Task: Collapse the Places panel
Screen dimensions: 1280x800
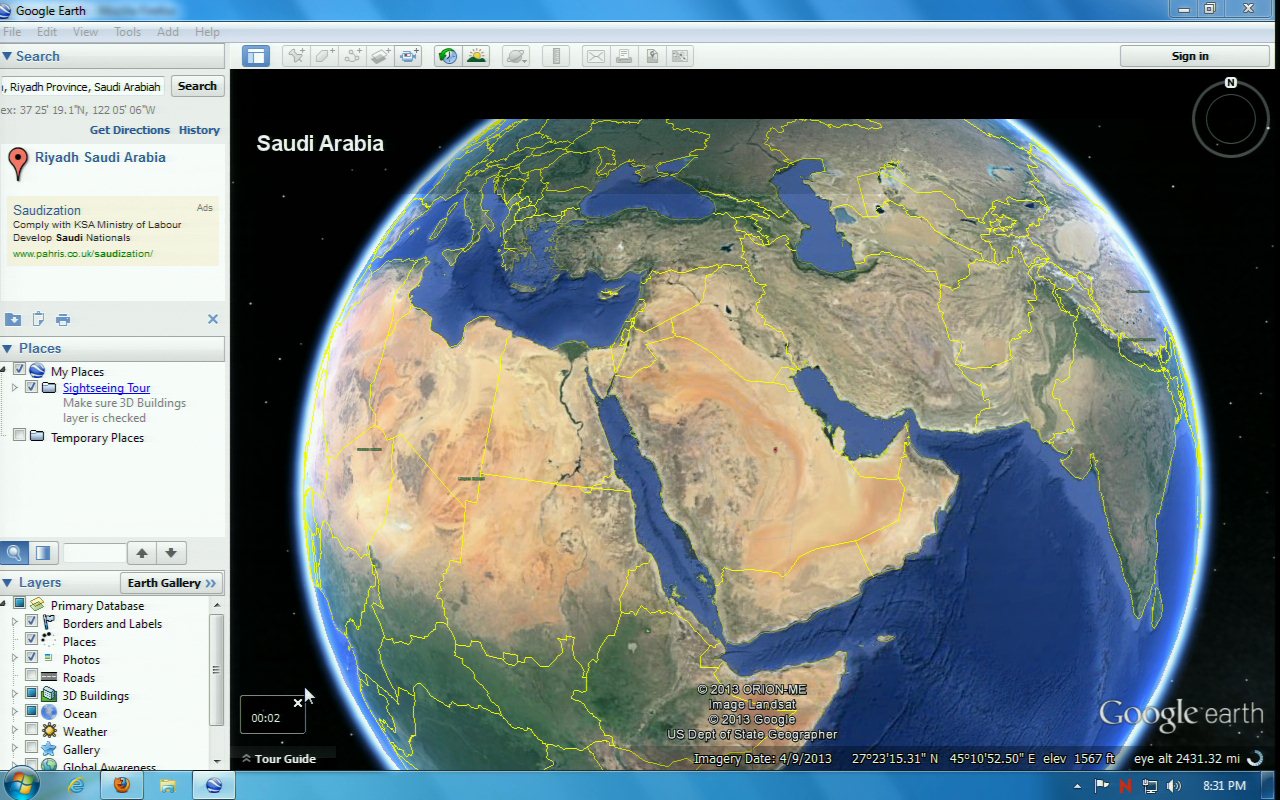Action: 7,348
